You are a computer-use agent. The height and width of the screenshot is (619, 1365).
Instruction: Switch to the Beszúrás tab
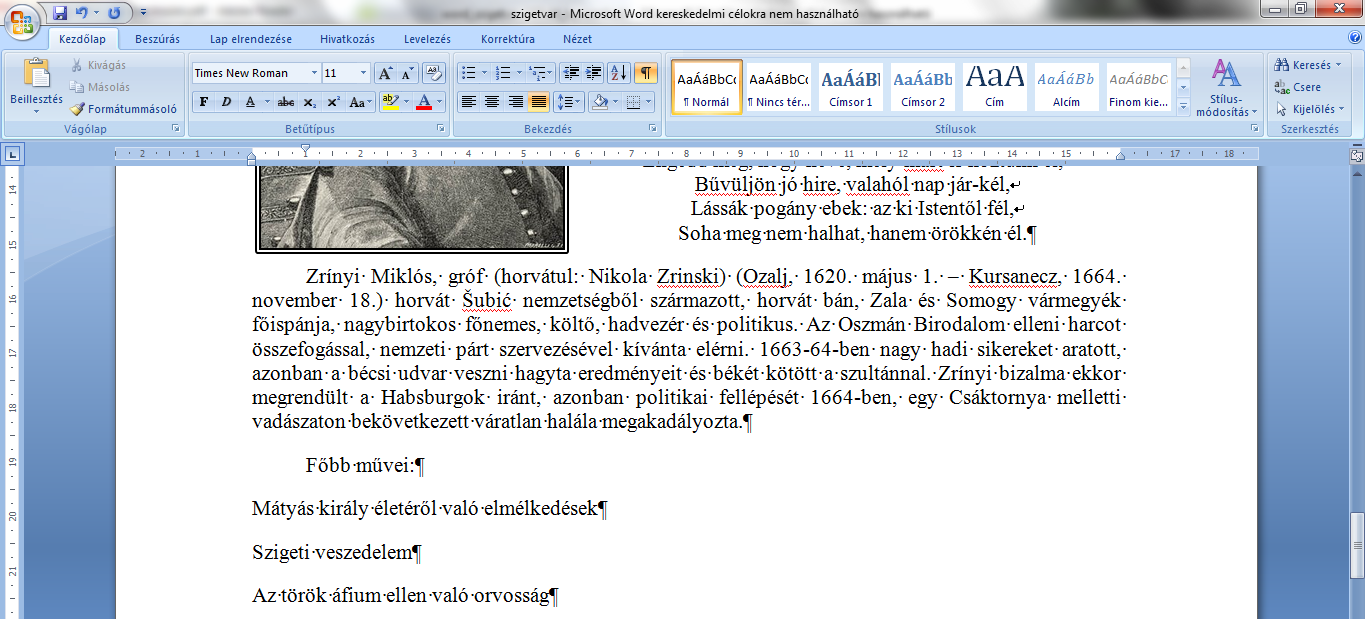click(x=157, y=39)
